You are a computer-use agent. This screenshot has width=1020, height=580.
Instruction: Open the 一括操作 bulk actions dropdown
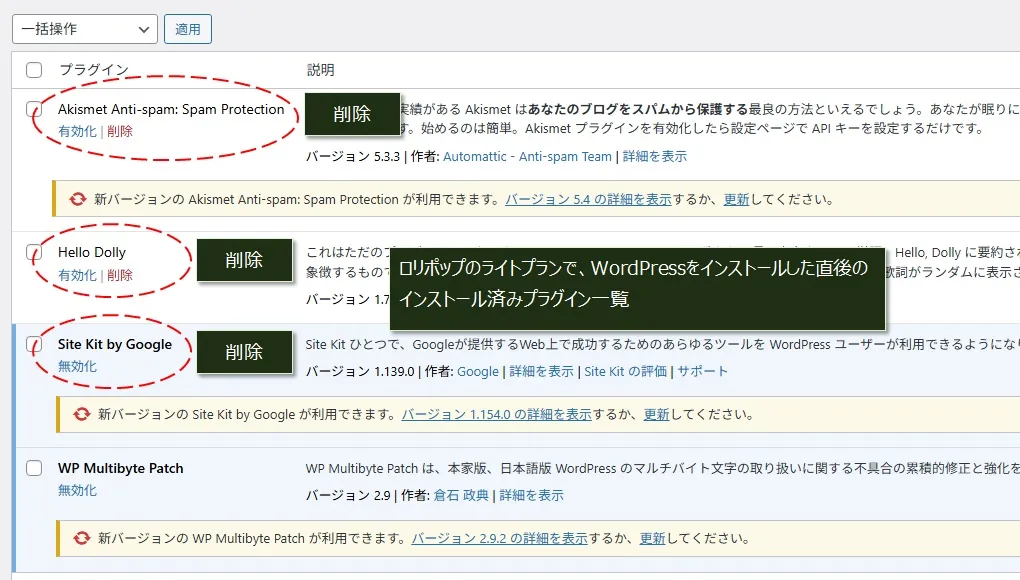84,29
